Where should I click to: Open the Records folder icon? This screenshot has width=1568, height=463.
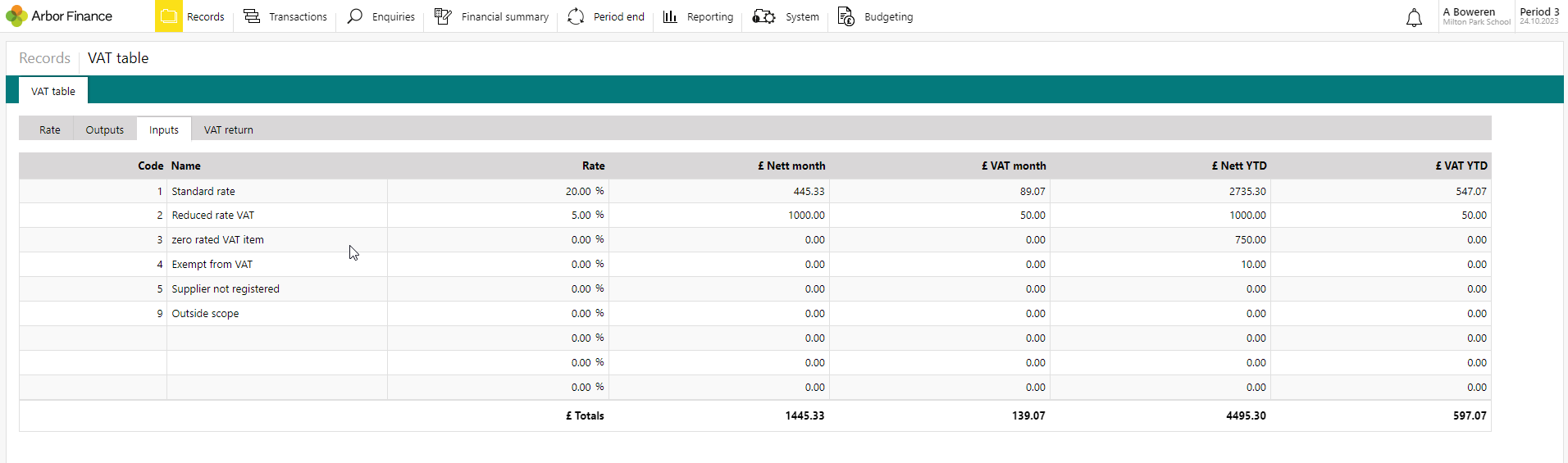pos(169,16)
